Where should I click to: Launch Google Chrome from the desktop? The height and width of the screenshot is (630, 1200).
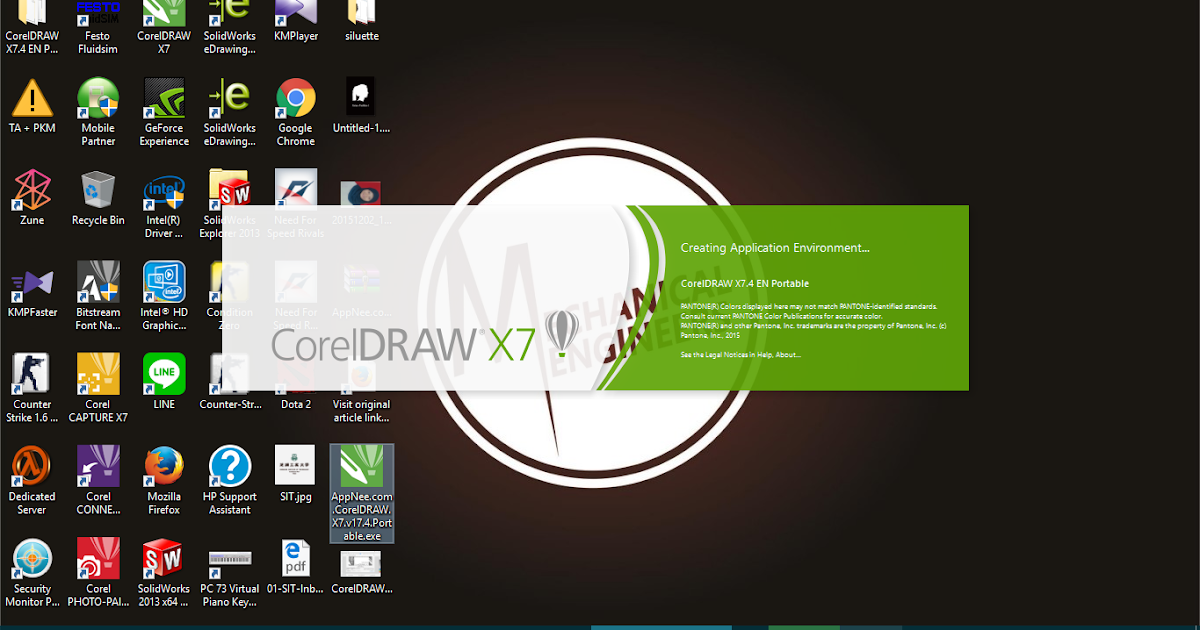pyautogui.click(x=296, y=112)
